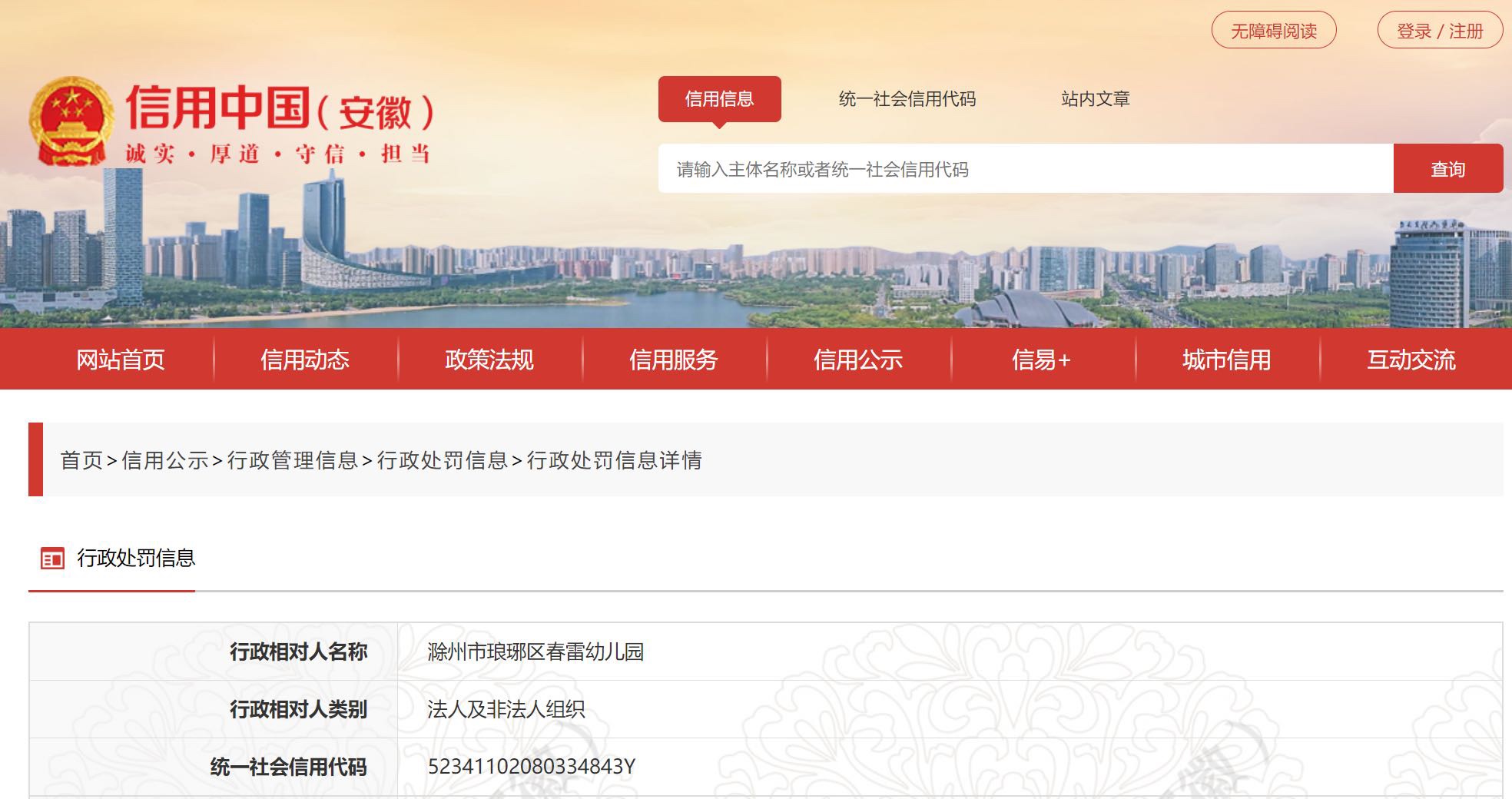Open 信用公示 navigation item
The width and height of the screenshot is (1512, 799).
click(x=858, y=360)
